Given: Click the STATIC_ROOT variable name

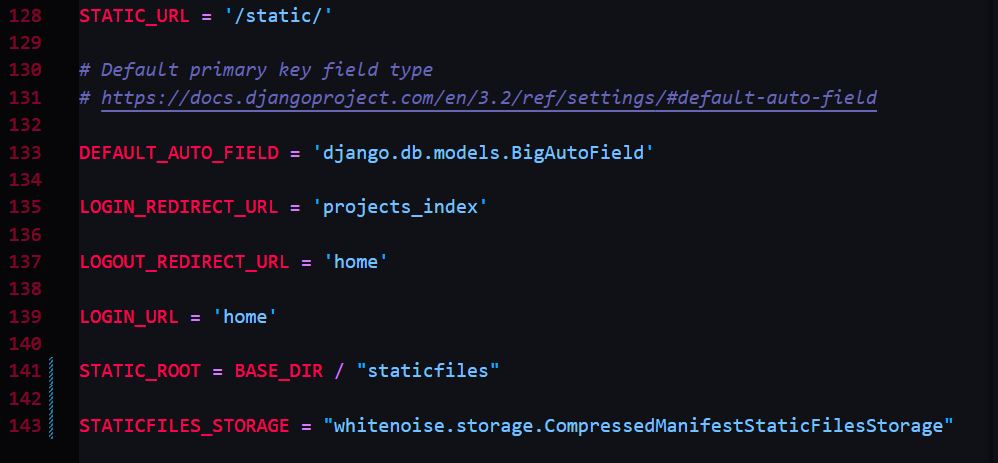Looking at the screenshot, I should tap(140, 371).
